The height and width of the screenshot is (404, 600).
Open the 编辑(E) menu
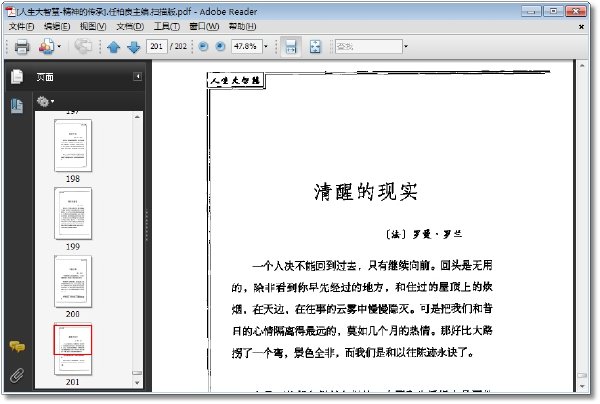(57, 26)
